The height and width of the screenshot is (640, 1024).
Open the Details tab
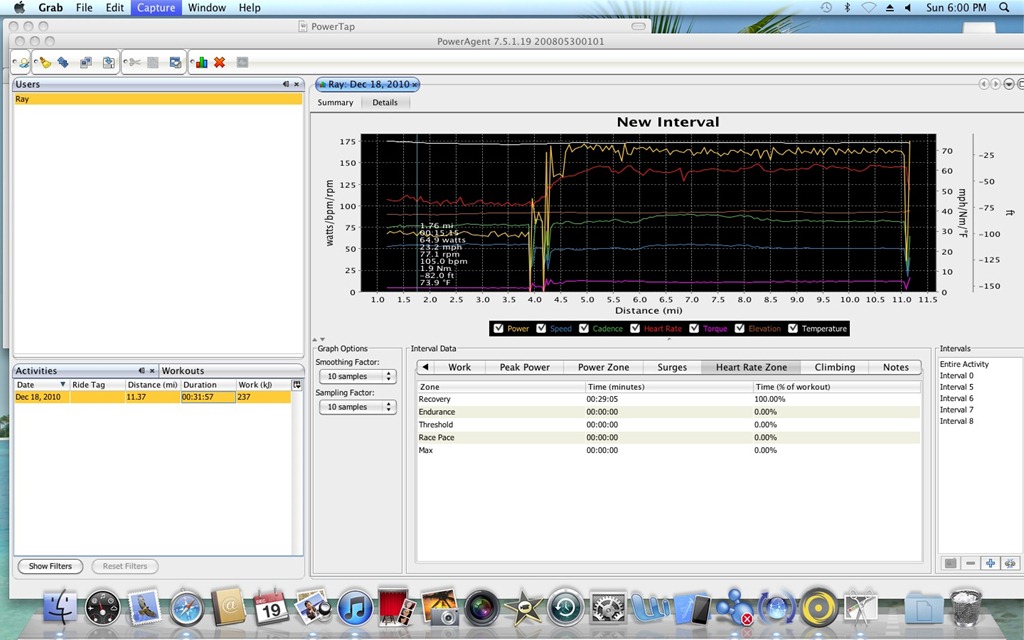tap(385, 103)
